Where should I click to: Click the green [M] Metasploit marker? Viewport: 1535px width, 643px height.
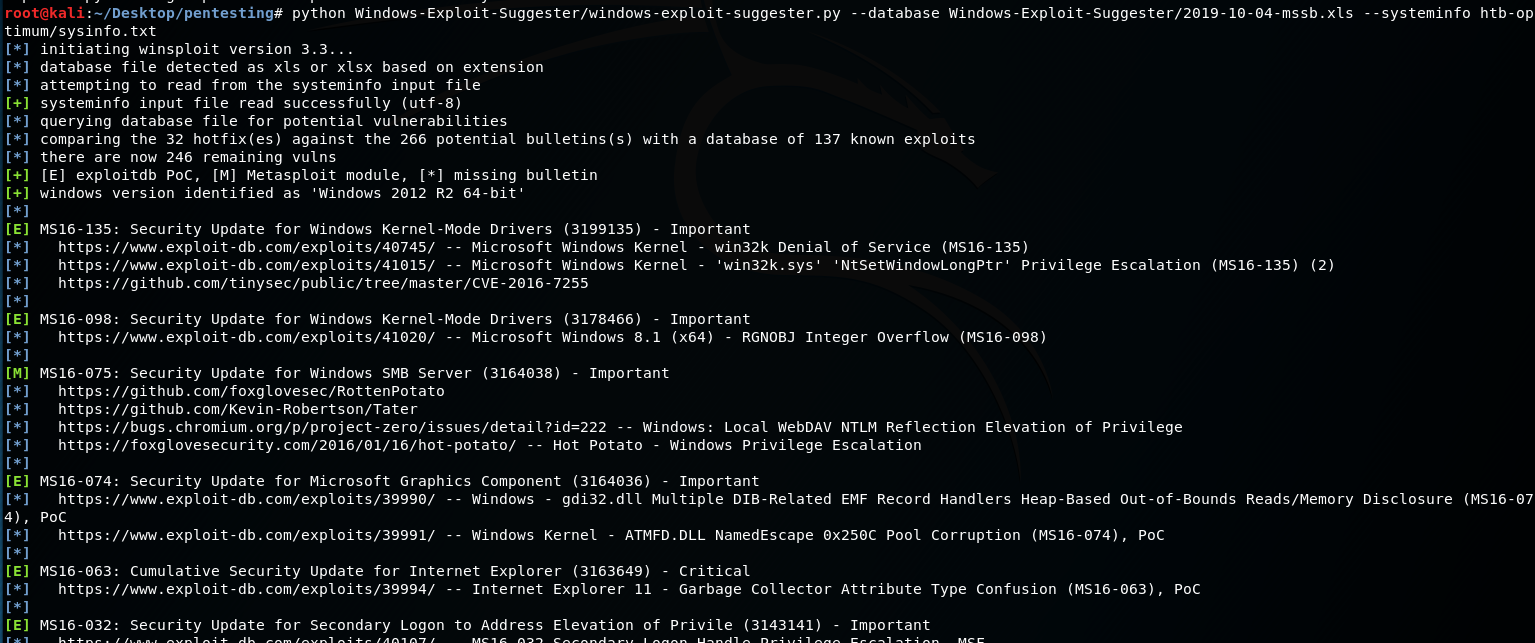pos(17,373)
